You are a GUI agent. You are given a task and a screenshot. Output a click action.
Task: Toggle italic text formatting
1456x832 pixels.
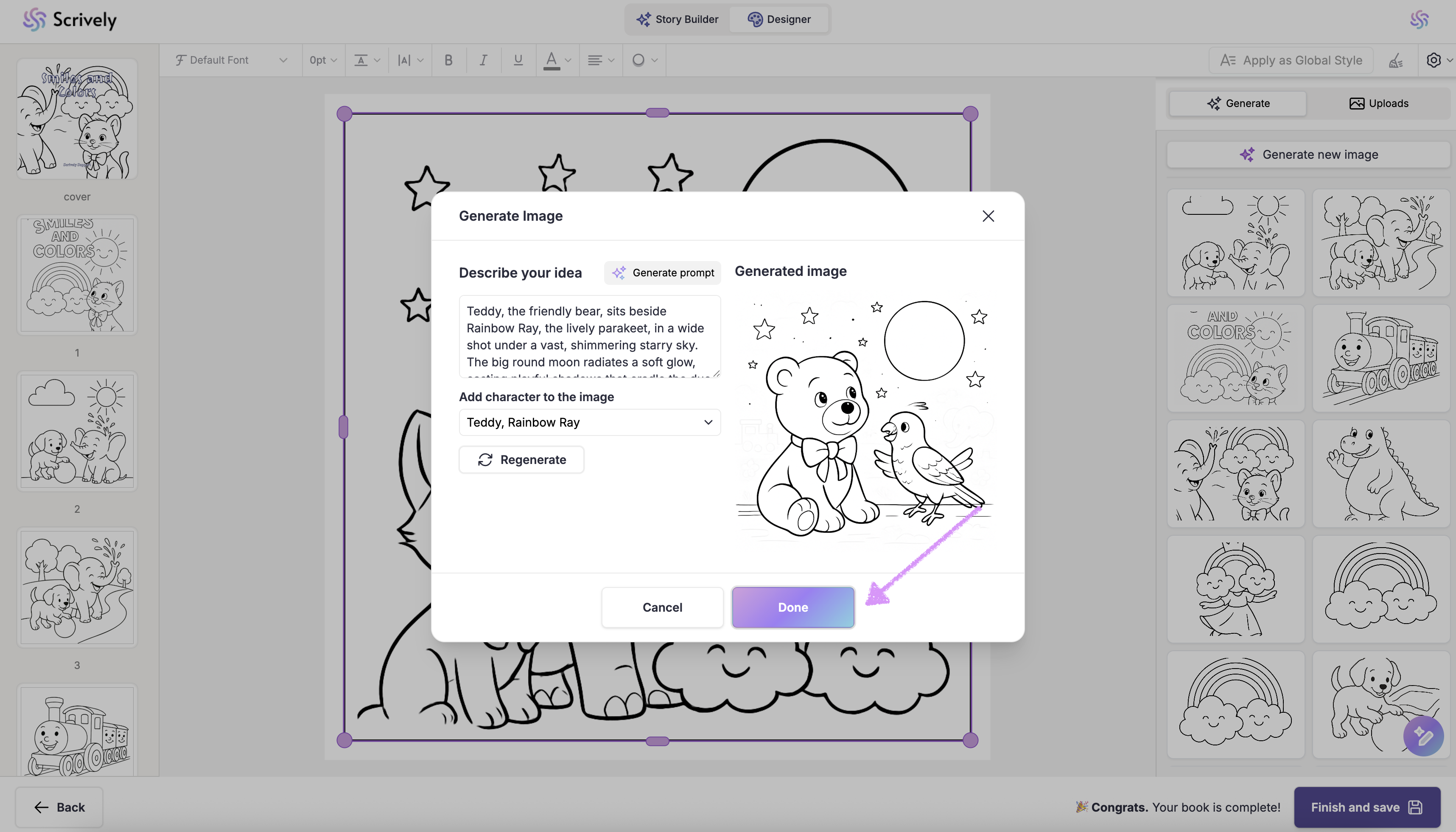tap(483, 60)
